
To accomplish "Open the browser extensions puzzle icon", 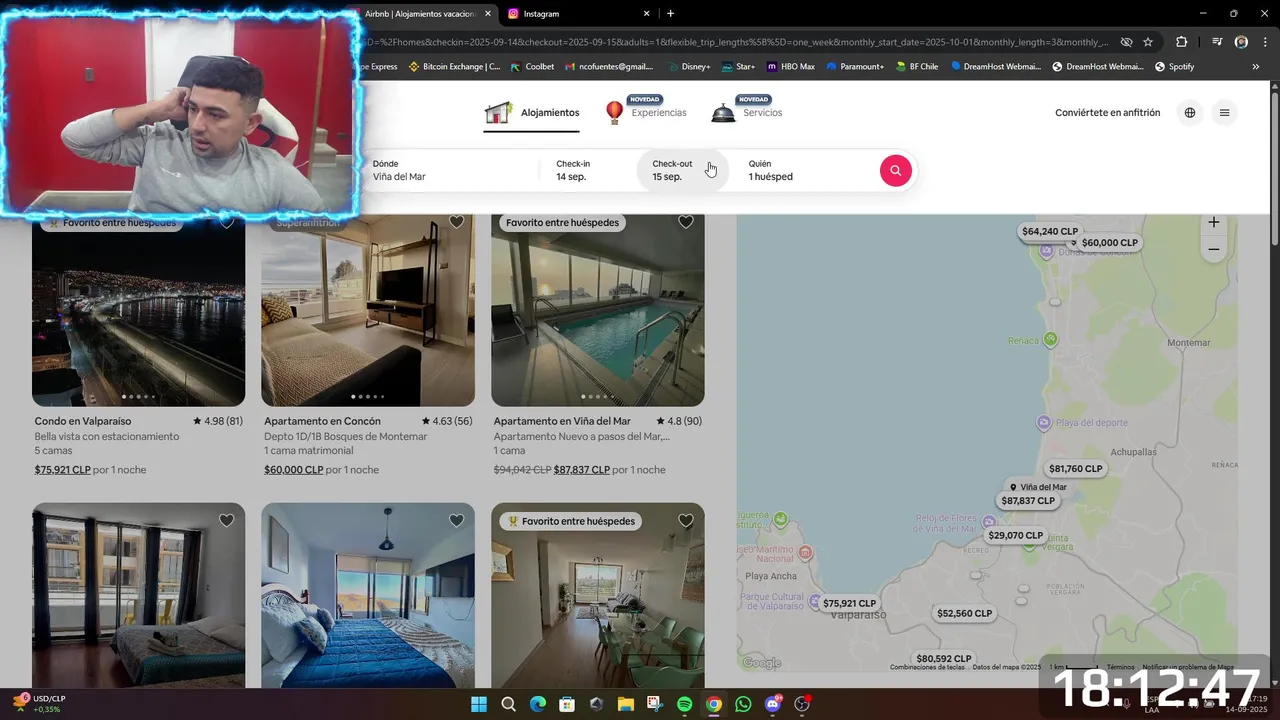I will [1182, 42].
